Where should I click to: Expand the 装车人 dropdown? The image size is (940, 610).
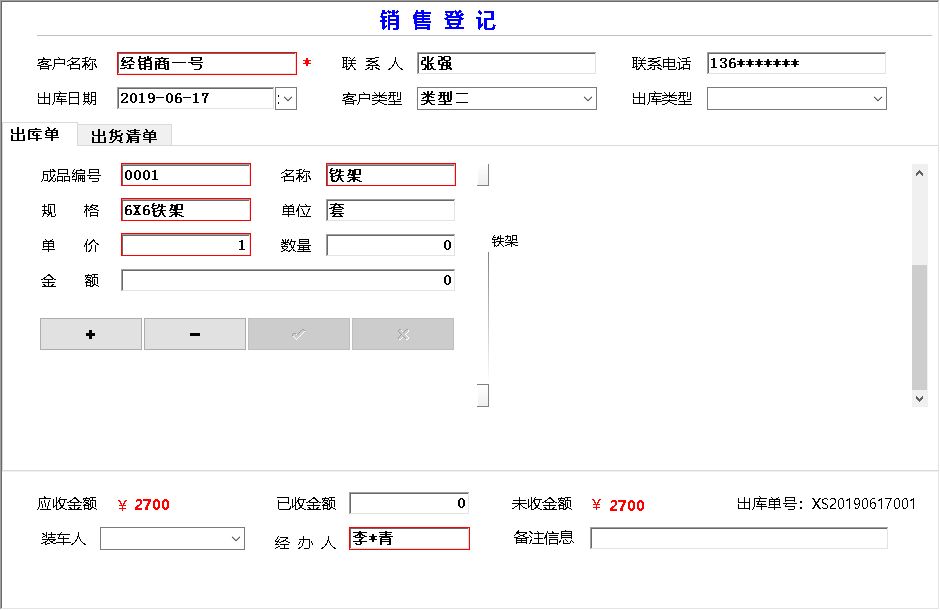tap(236, 539)
